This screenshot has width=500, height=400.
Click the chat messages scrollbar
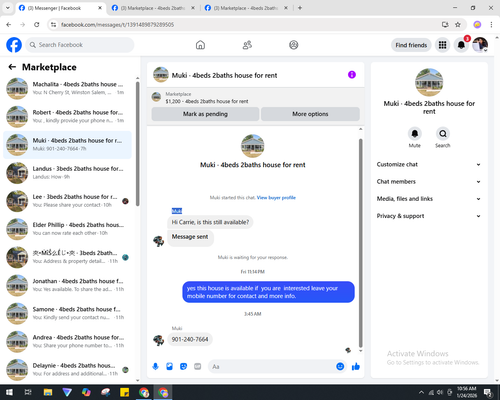coord(360,243)
